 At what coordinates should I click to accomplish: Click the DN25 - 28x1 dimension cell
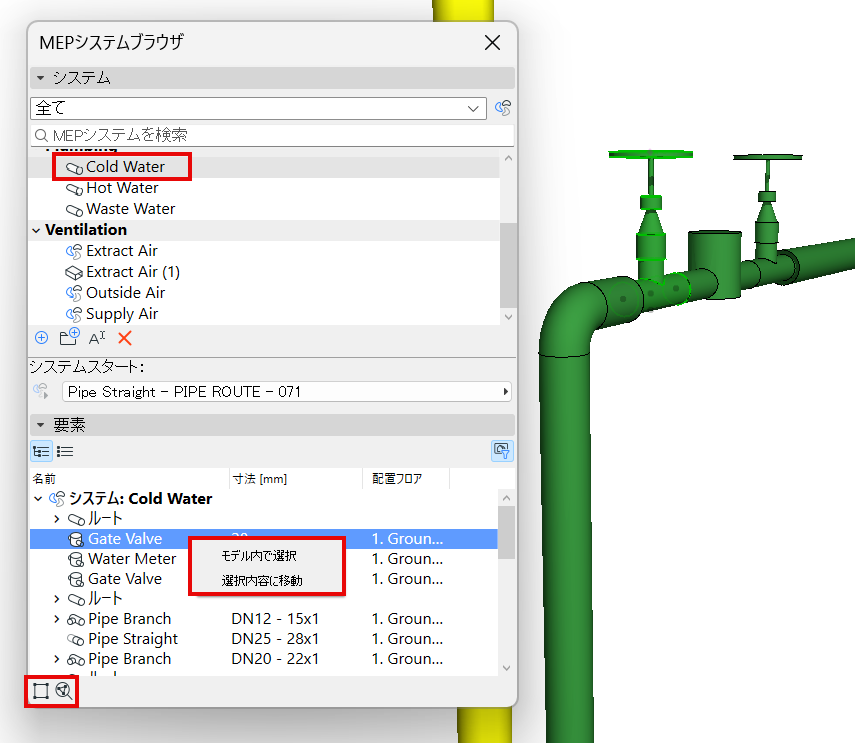275,639
